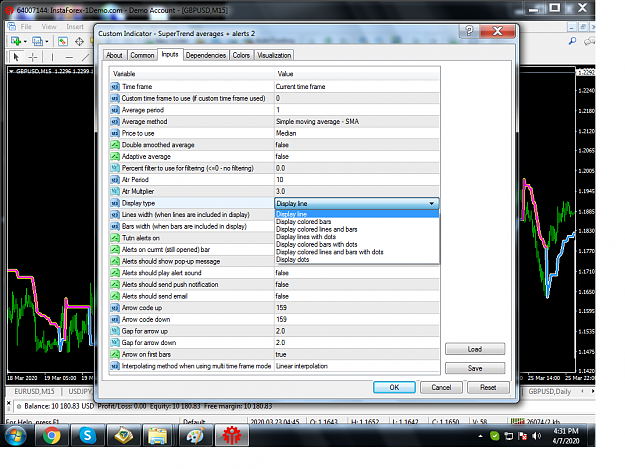625x469 pixels.
Task: Open the Insert menu
Action: pyautogui.click(x=75, y=27)
